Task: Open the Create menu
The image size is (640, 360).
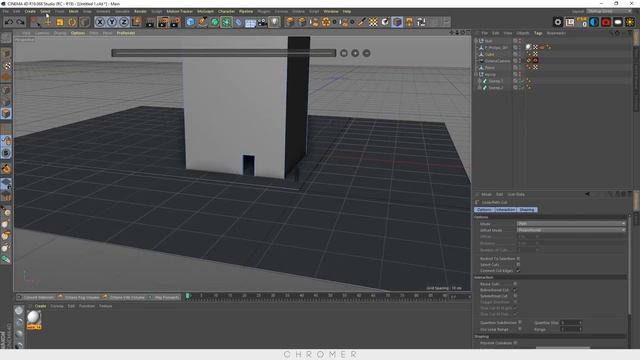Action: 30,11
